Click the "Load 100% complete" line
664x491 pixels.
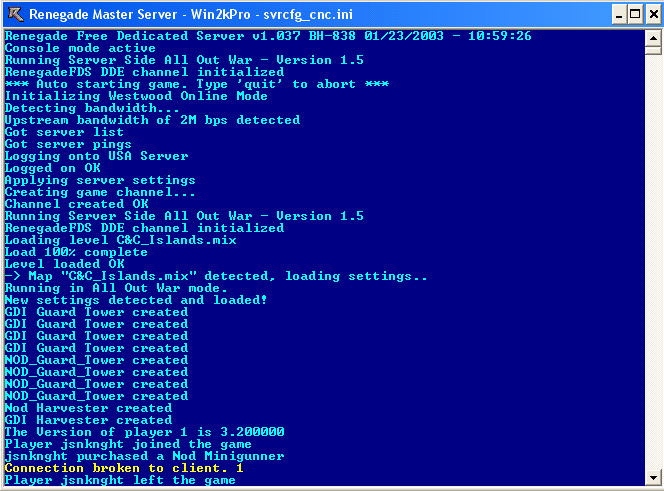pyautogui.click(x=77, y=252)
